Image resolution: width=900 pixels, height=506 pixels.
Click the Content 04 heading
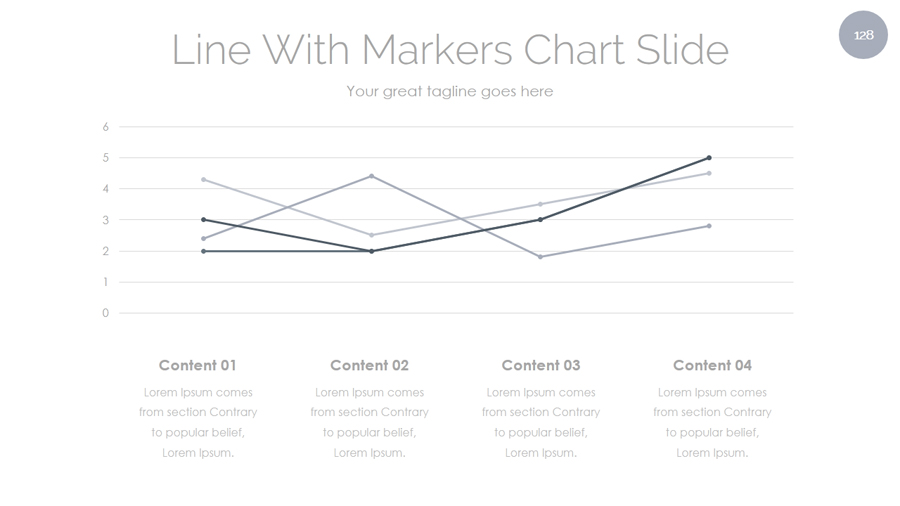[712, 365]
